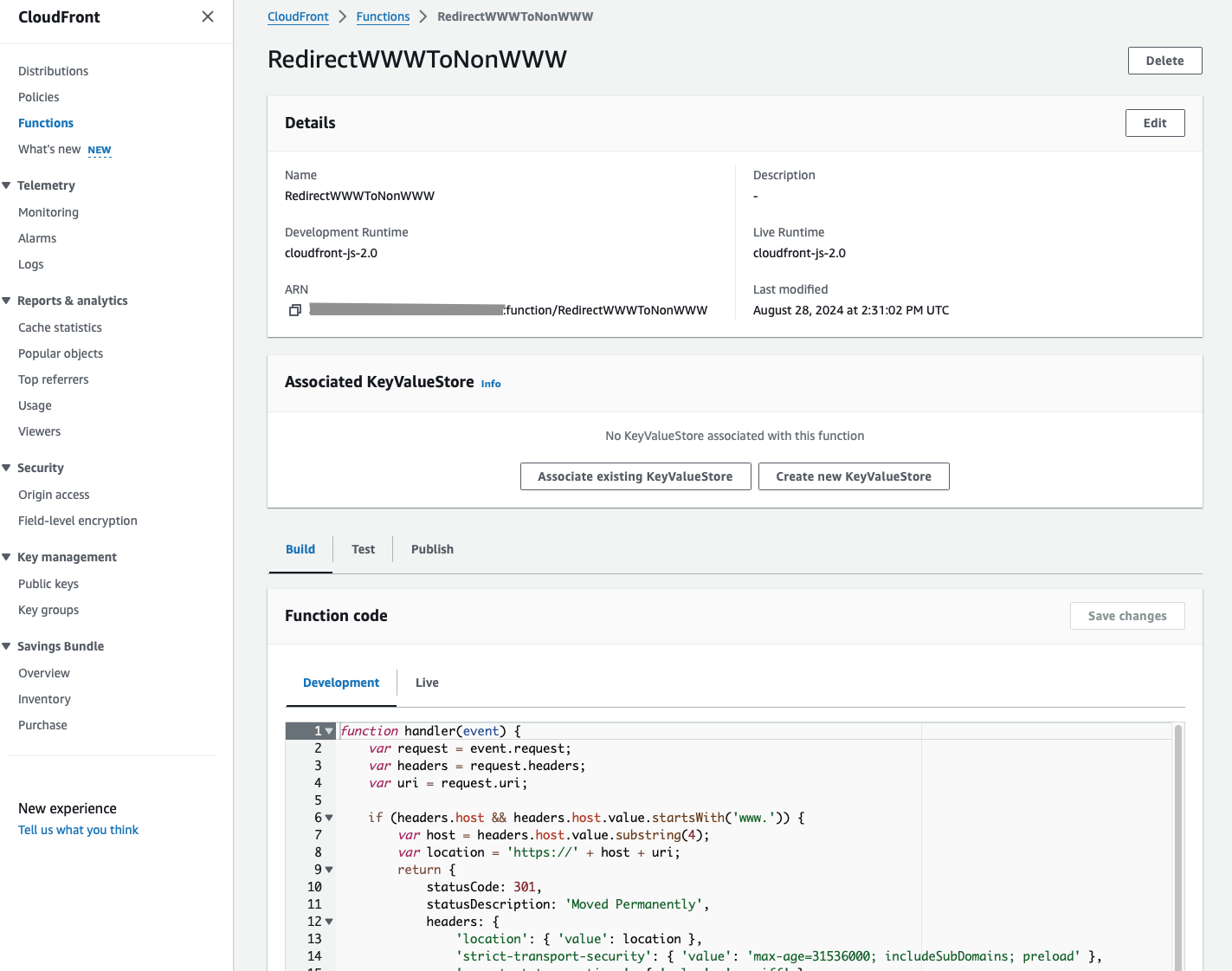Fold headers object at line 12
The width and height of the screenshot is (1232, 971).
pyautogui.click(x=329, y=922)
